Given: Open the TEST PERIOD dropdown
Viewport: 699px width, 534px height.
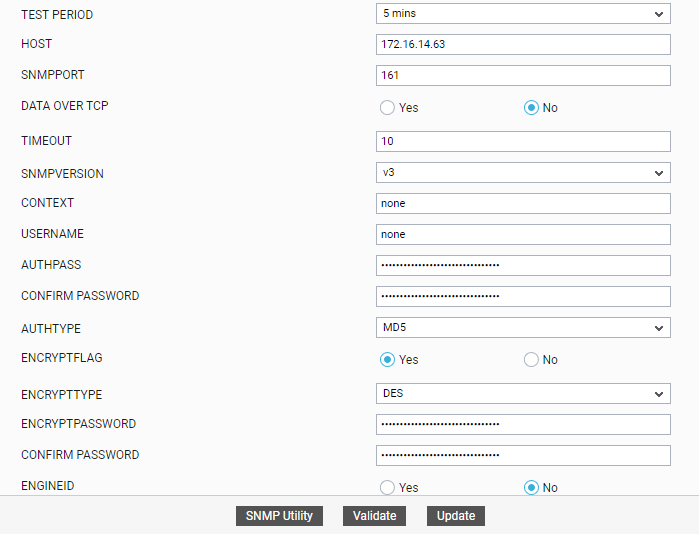Looking at the screenshot, I should coord(523,14).
